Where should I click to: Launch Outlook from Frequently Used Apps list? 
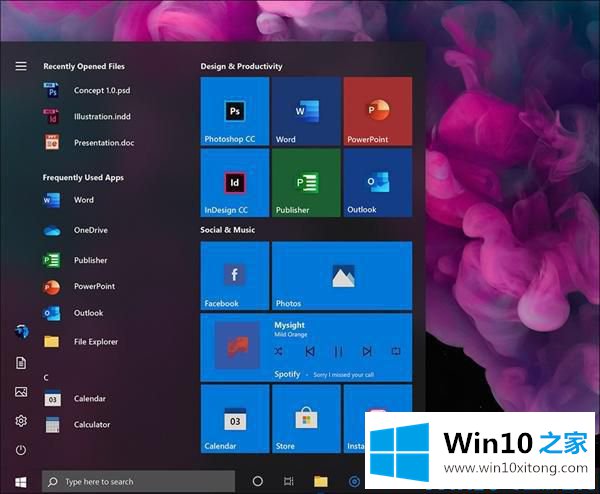(x=73, y=313)
